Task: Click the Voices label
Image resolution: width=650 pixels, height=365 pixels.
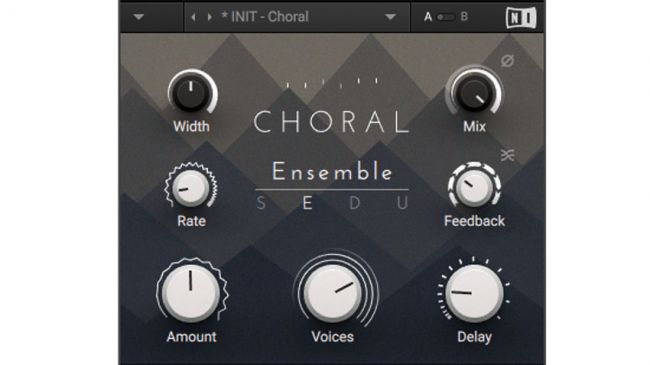Action: [332, 337]
